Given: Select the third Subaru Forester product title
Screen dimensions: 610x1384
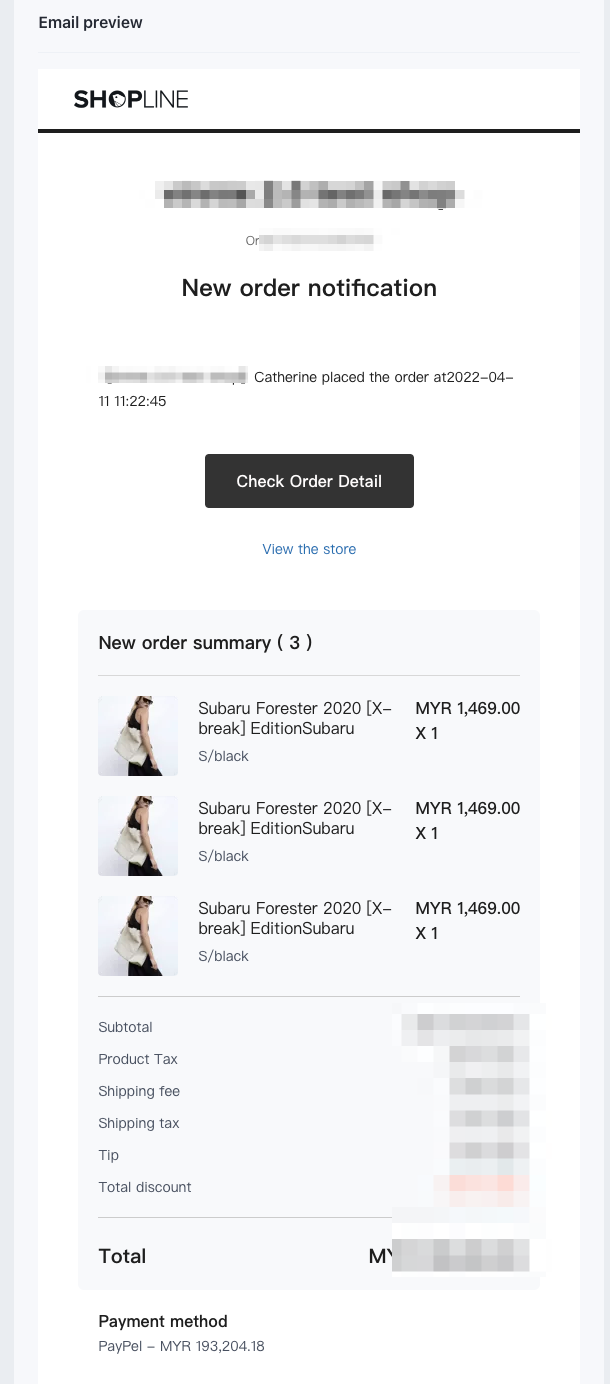Looking at the screenshot, I should pos(295,918).
